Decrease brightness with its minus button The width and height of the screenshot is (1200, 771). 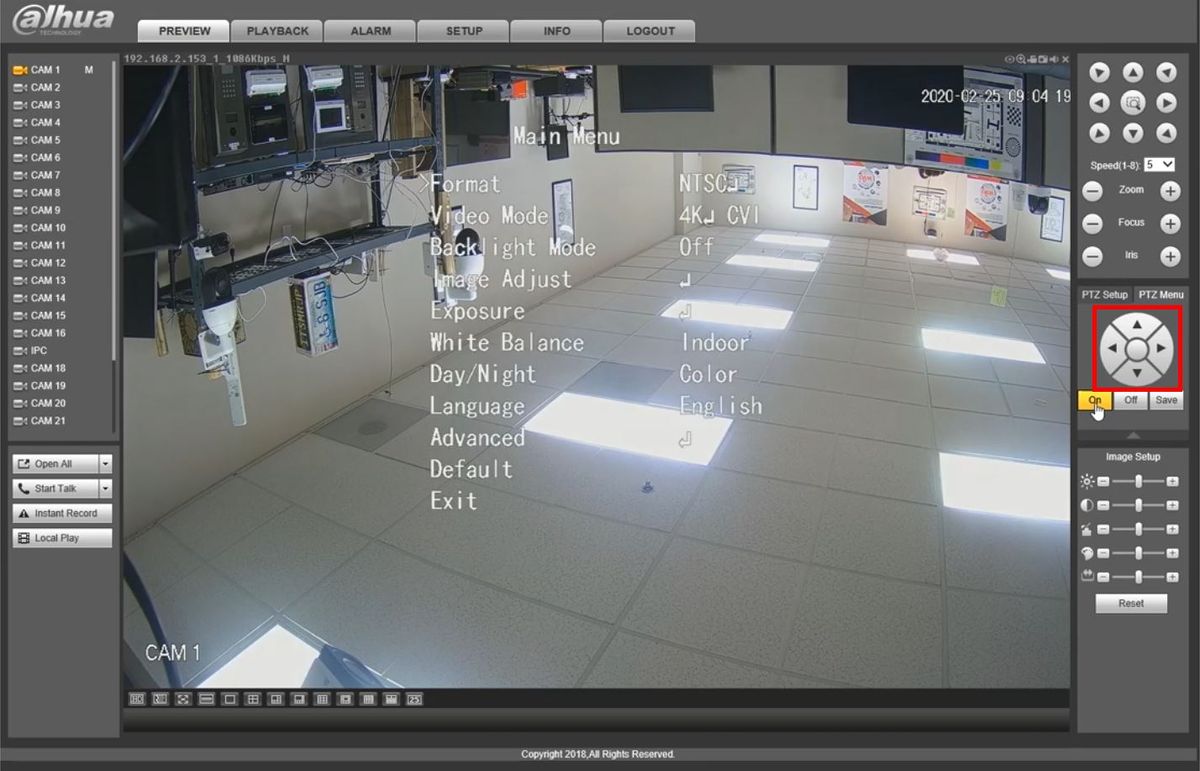pyautogui.click(x=1103, y=481)
